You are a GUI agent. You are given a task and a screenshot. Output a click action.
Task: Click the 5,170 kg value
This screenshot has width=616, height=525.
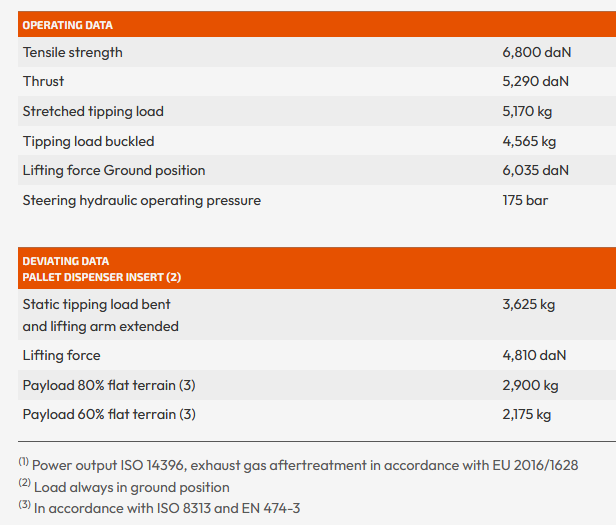pos(529,111)
